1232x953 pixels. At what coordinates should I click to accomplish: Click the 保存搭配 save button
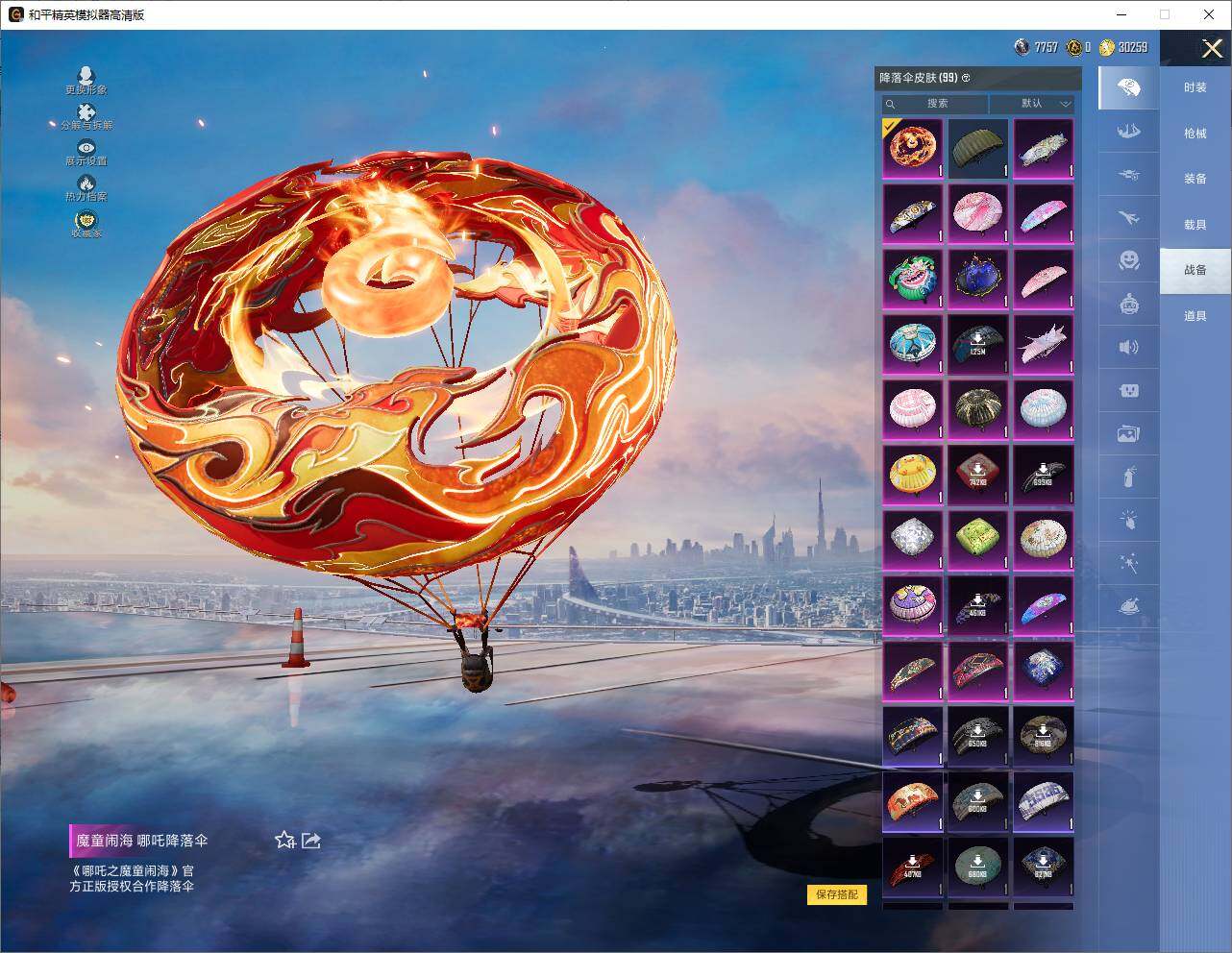click(837, 894)
